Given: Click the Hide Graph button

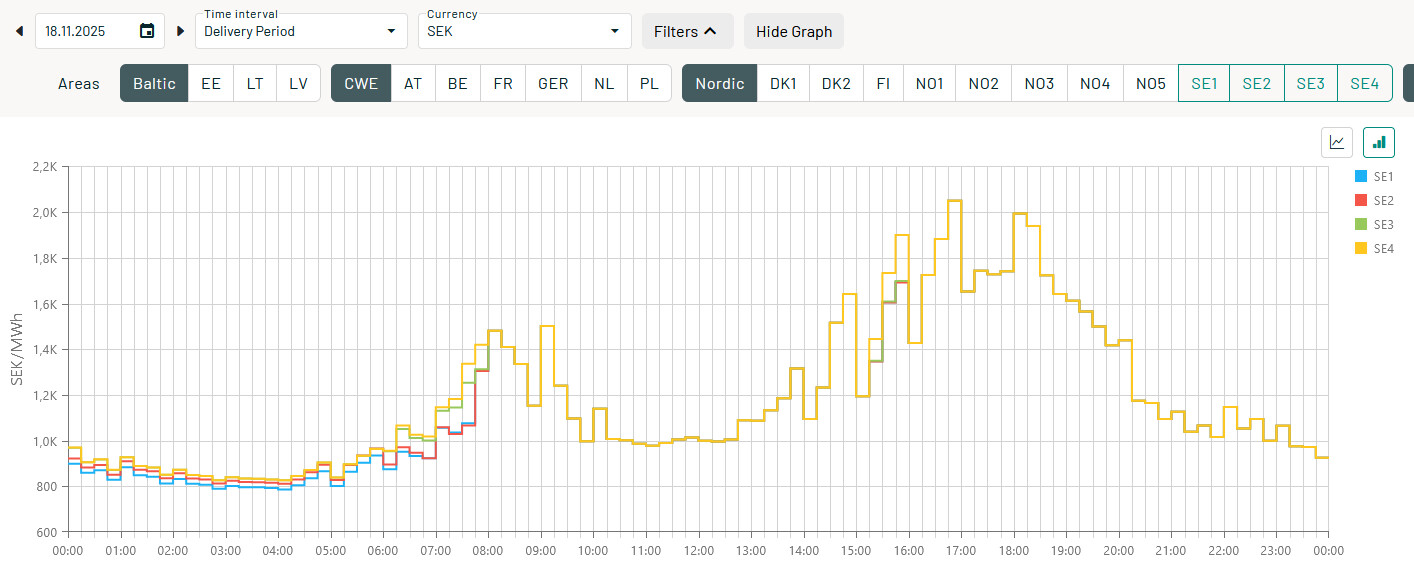Looking at the screenshot, I should [794, 31].
